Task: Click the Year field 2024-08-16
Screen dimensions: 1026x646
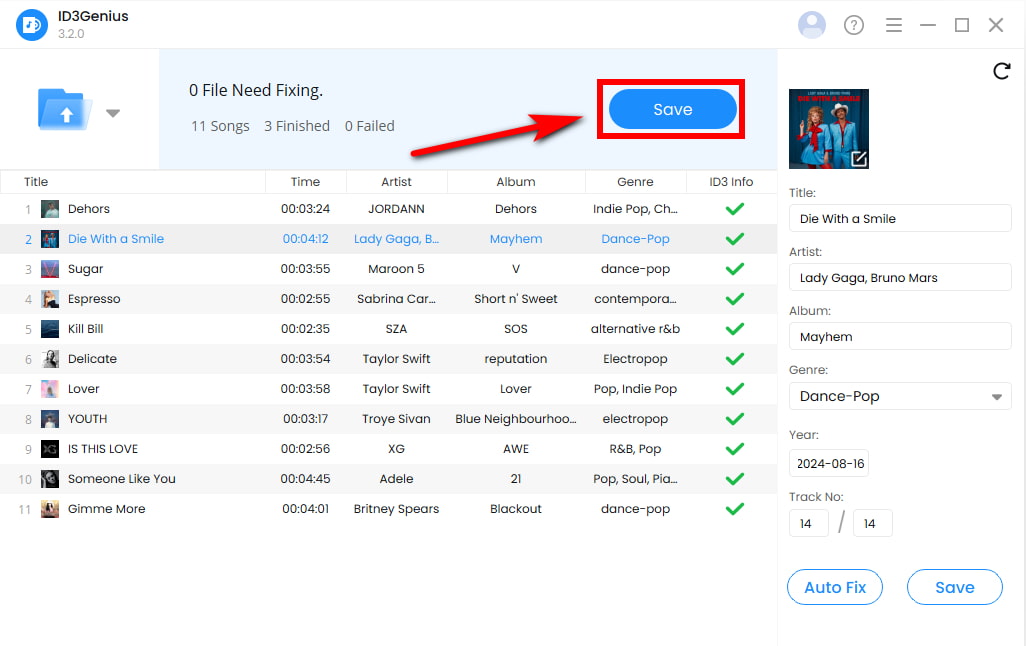Action: [x=829, y=463]
